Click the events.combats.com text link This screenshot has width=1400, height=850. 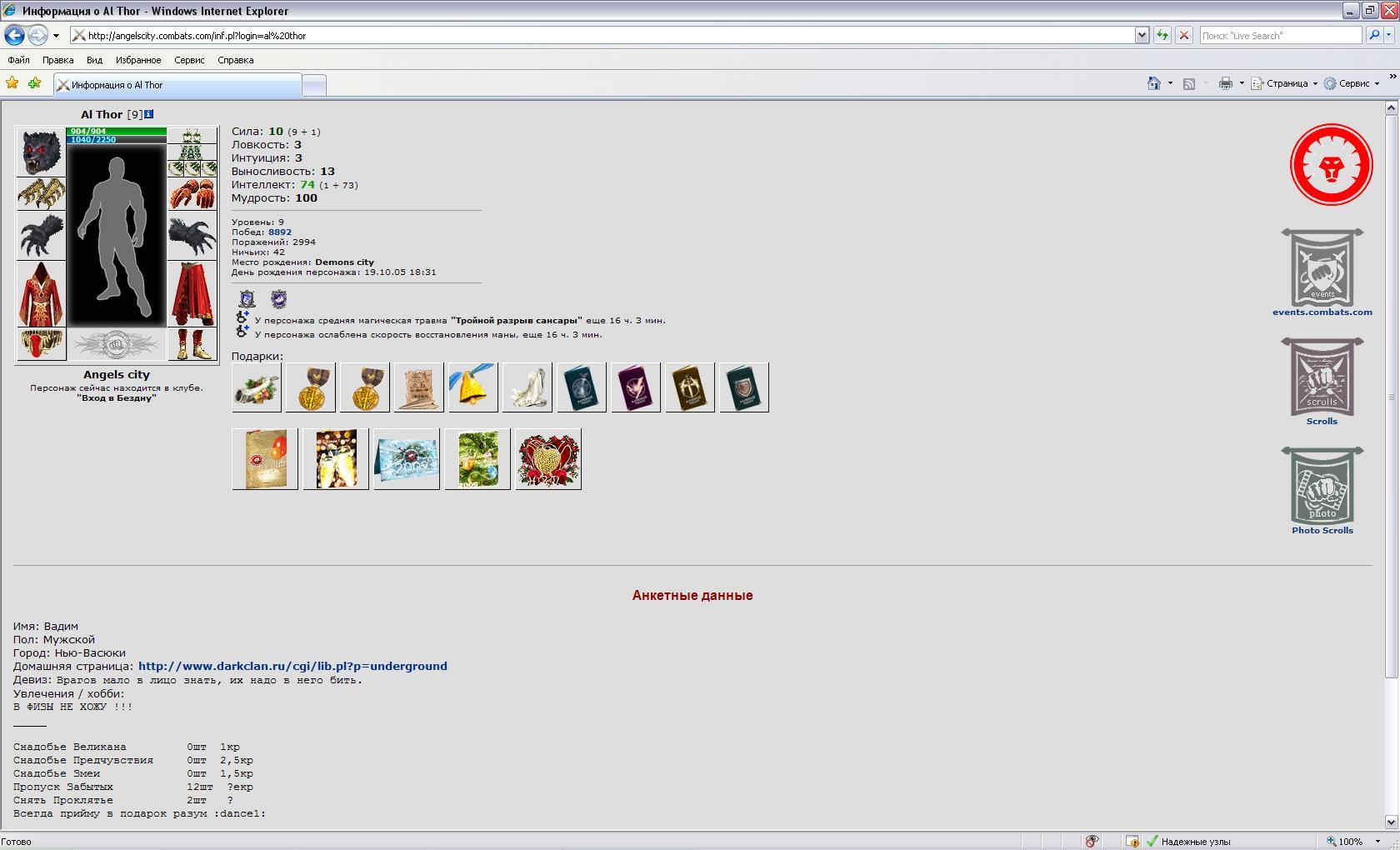[1322, 312]
